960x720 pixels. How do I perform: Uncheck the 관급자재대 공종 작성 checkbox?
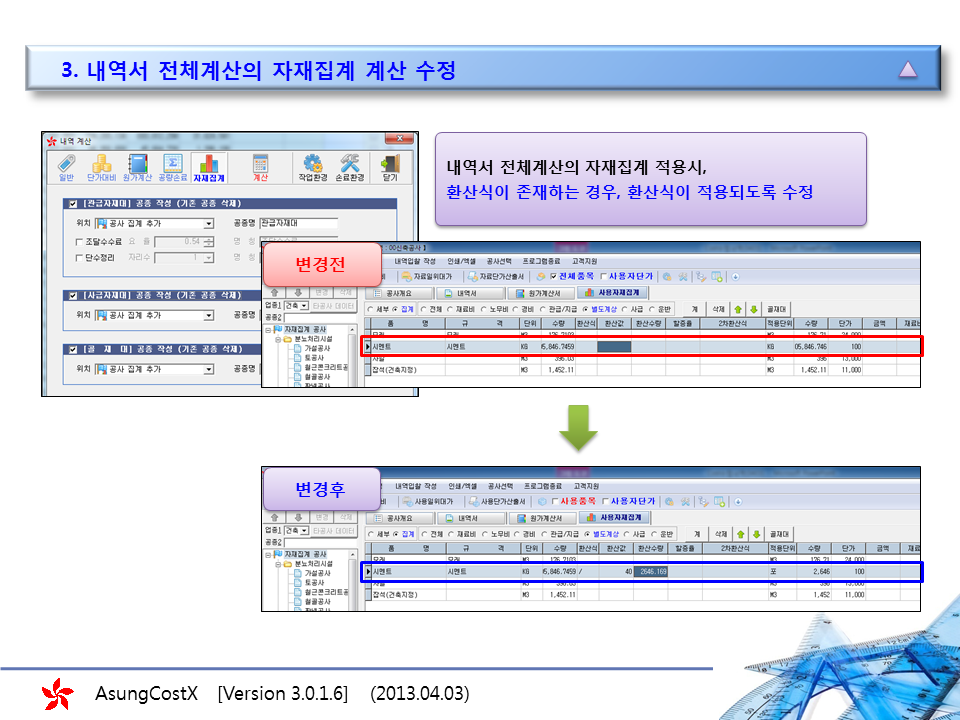[73, 205]
